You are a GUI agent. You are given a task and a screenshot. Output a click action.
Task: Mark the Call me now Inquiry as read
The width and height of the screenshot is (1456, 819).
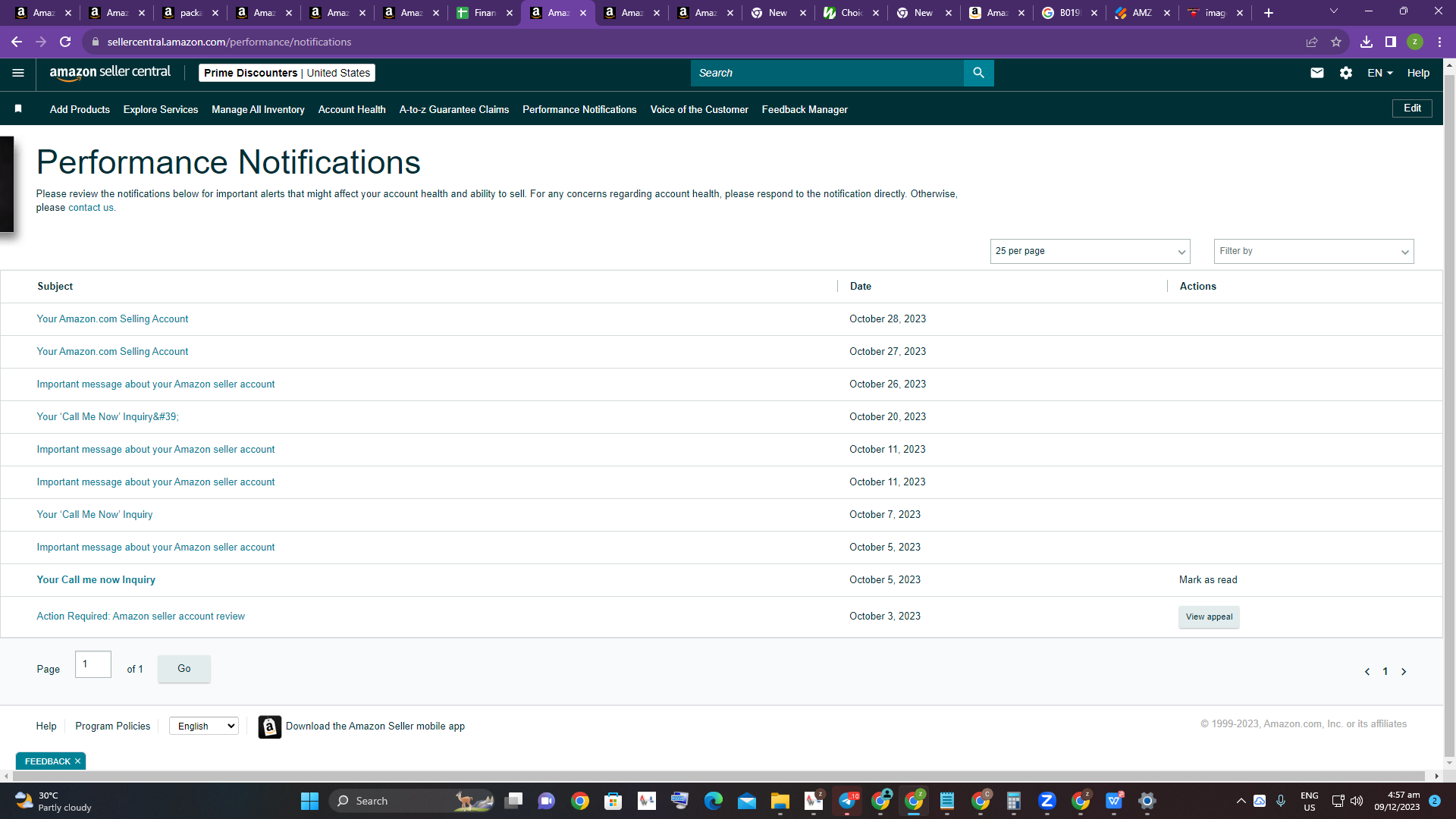1208,580
